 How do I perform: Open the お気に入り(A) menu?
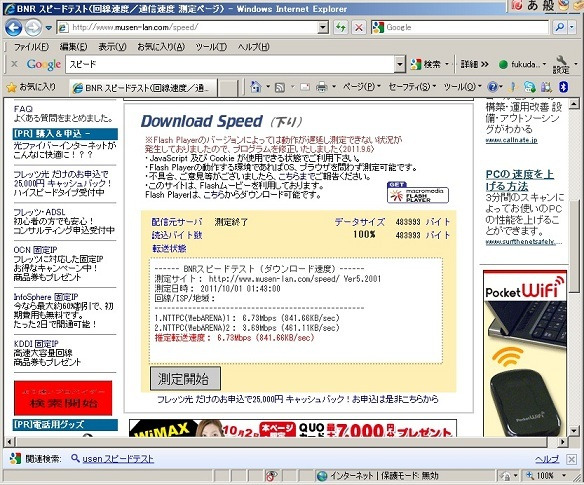tap(161, 47)
